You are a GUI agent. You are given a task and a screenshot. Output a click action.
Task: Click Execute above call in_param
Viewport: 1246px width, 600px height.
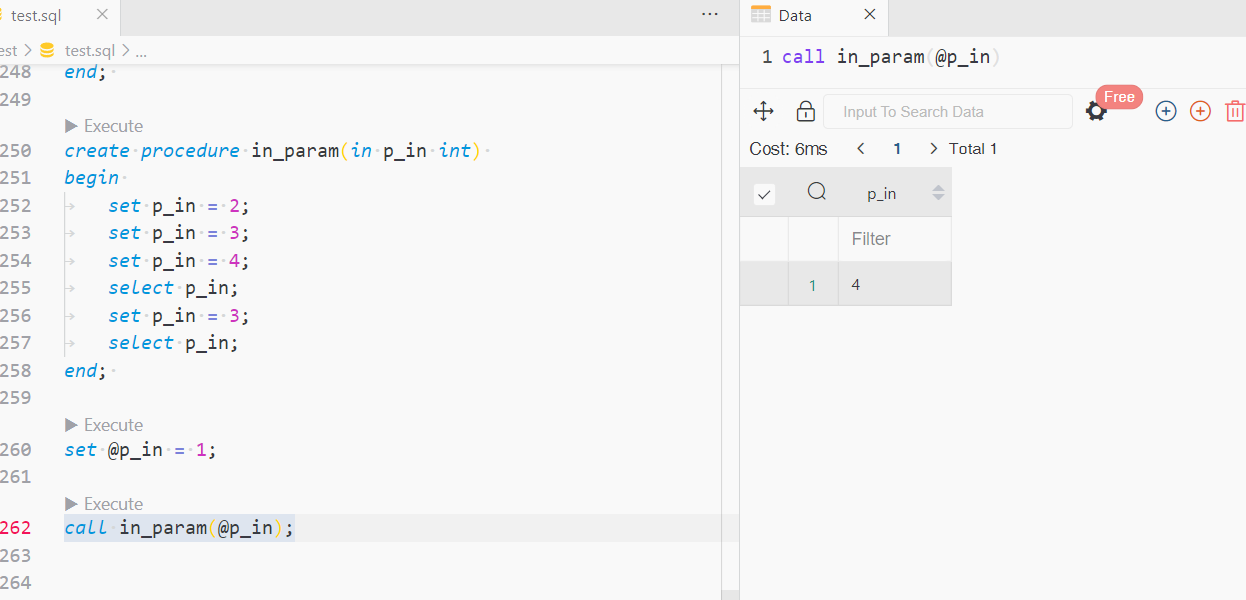click(x=104, y=504)
